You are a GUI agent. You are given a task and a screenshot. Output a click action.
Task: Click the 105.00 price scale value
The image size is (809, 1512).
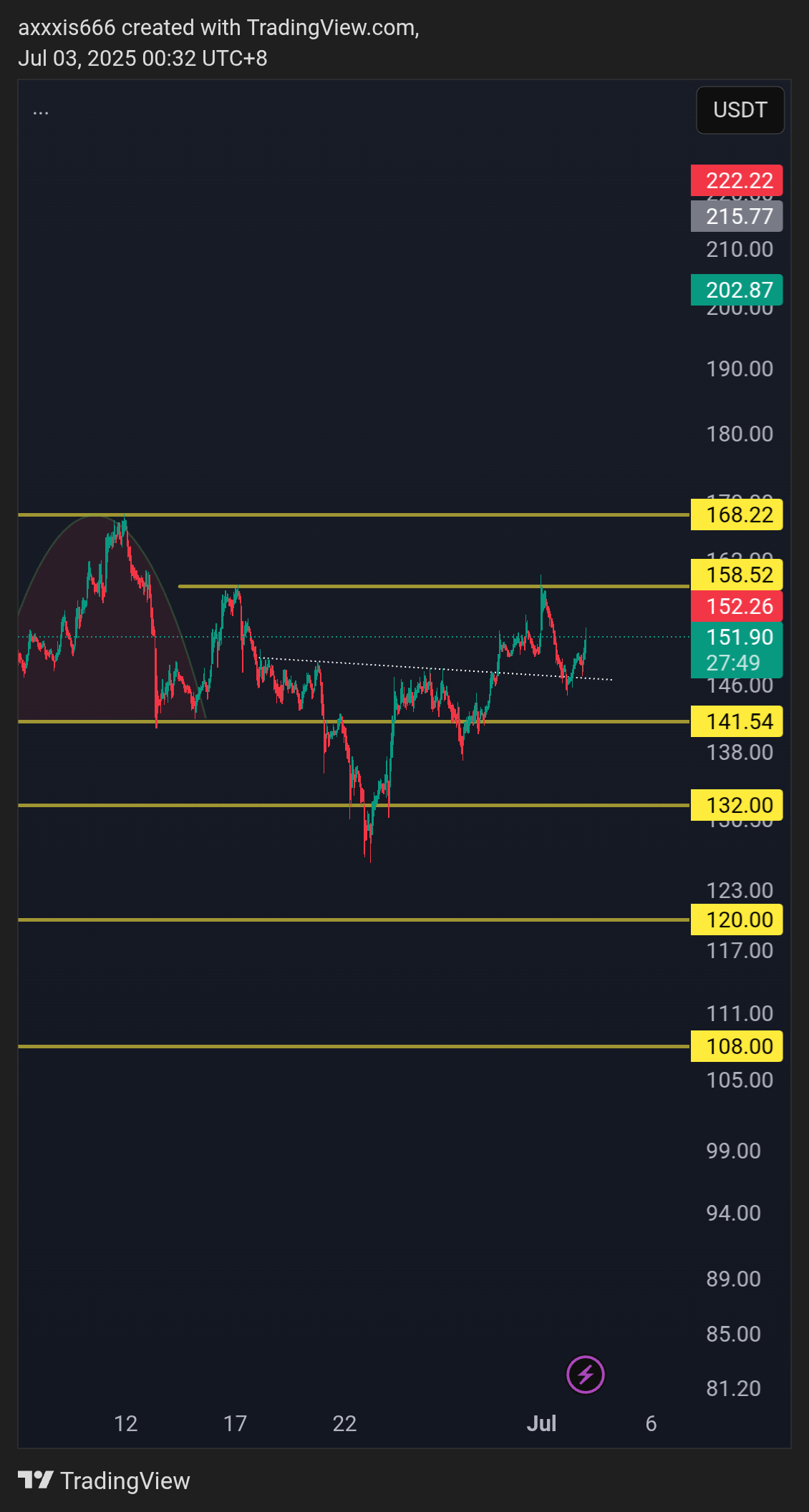click(x=740, y=1080)
